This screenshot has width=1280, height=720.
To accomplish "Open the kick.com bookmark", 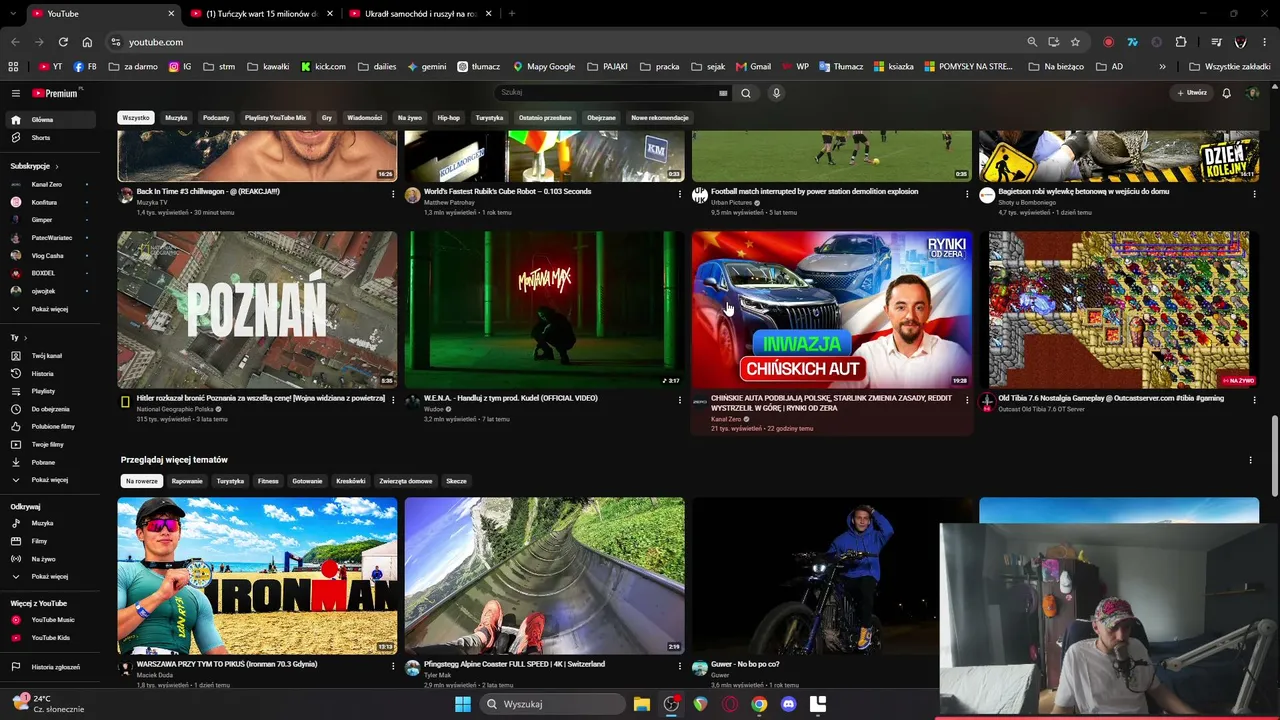I will coord(323,67).
